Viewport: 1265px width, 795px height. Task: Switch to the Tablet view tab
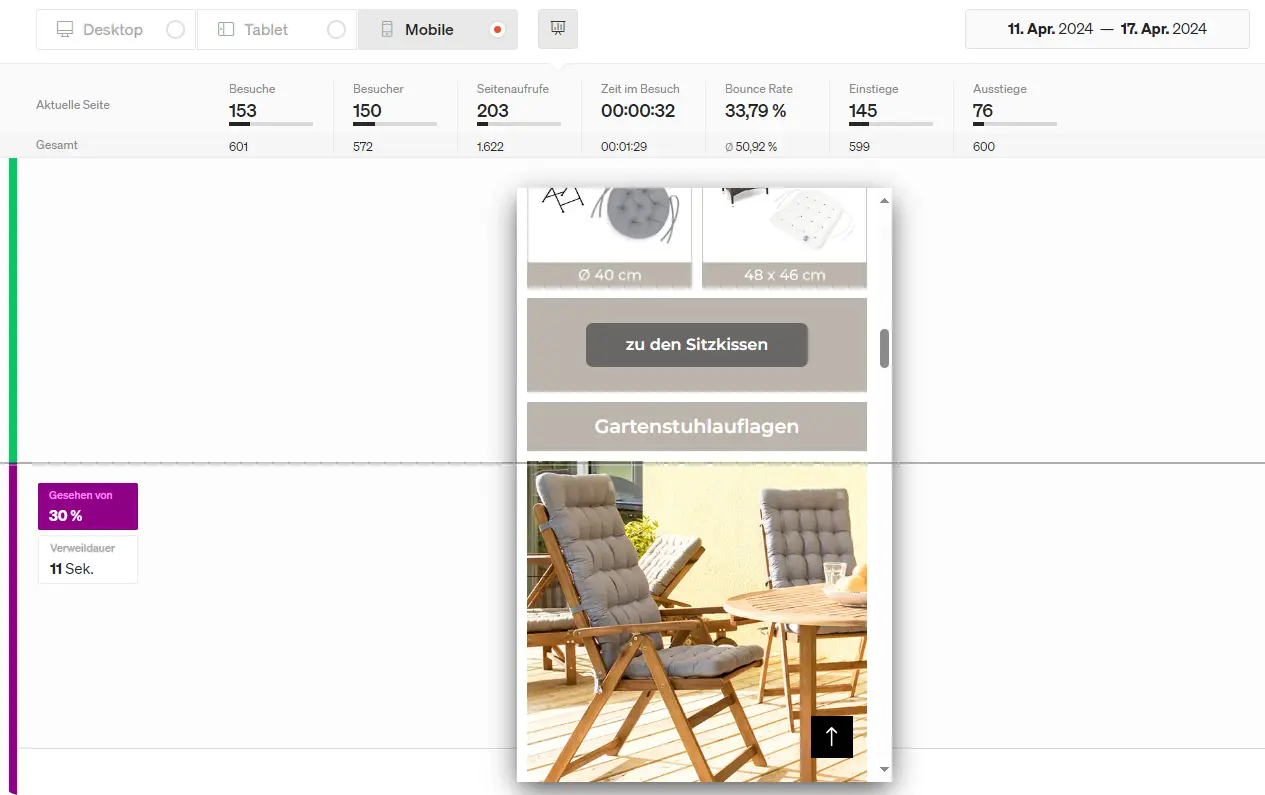coord(266,30)
